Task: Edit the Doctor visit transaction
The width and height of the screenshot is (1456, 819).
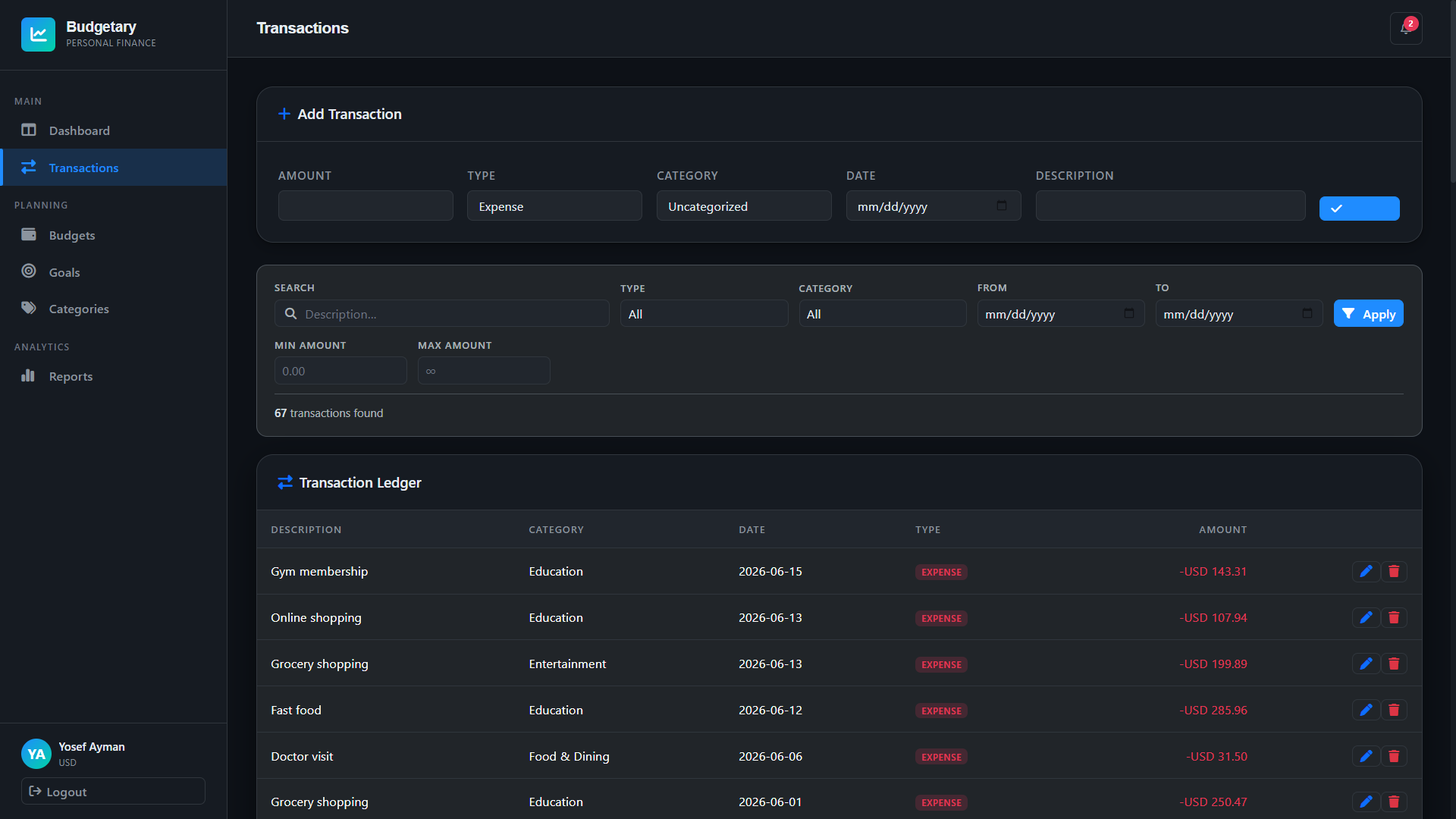Action: [1366, 757]
